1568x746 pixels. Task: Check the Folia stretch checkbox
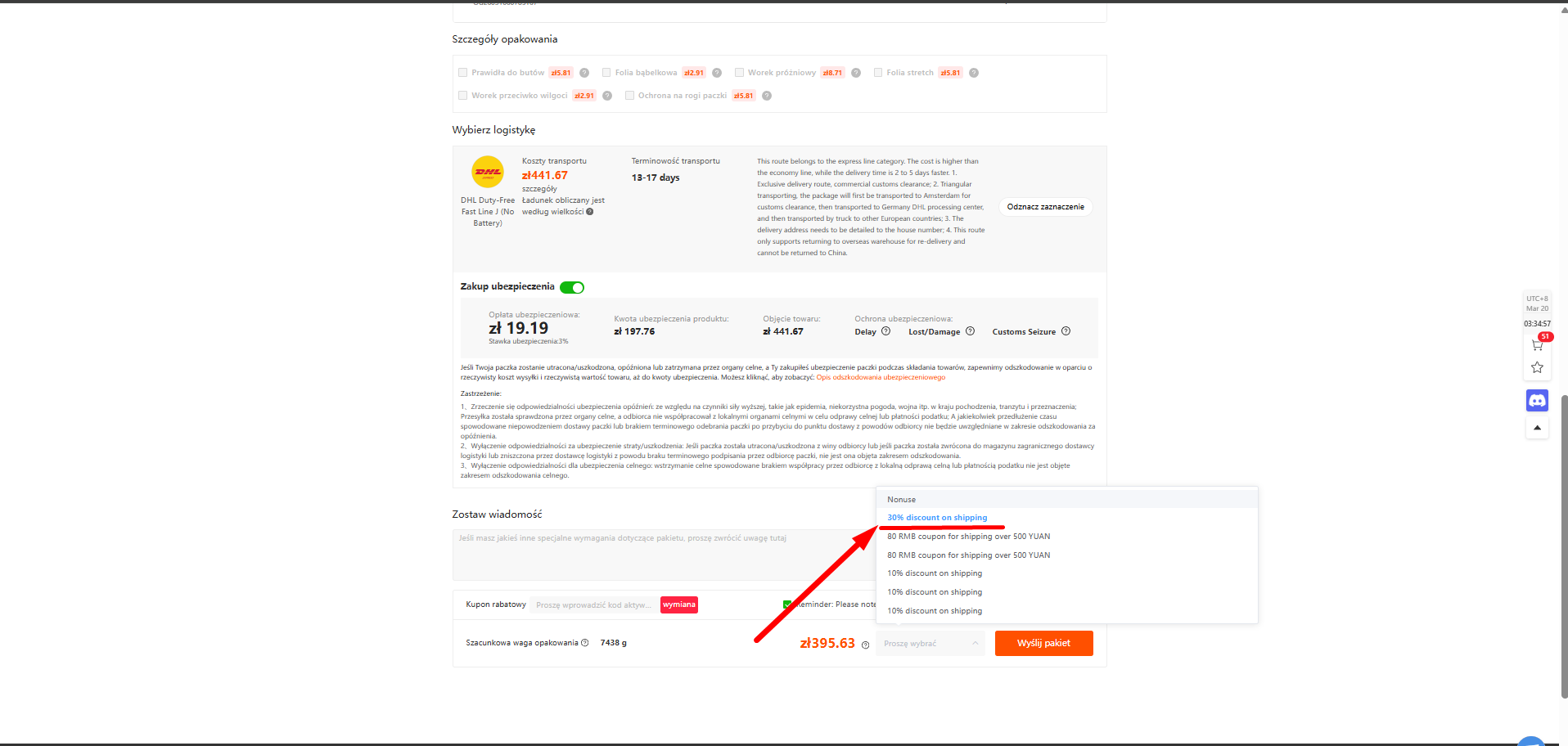878,73
